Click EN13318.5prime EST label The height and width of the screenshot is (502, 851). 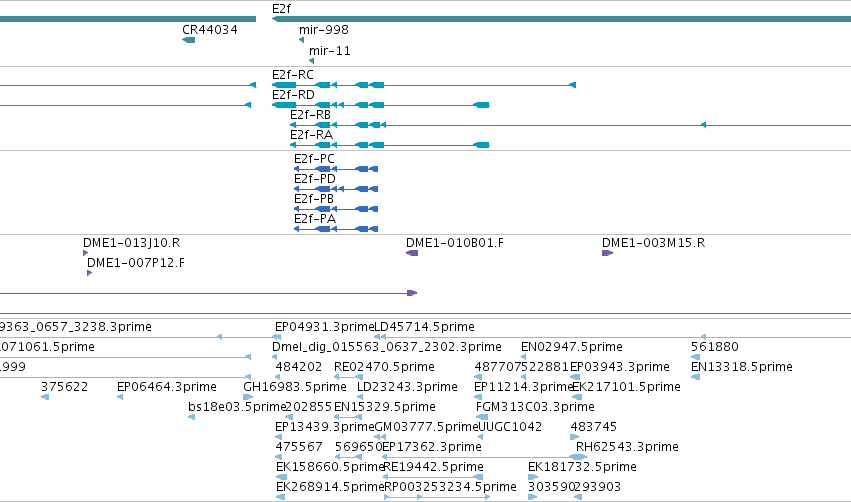(742, 367)
